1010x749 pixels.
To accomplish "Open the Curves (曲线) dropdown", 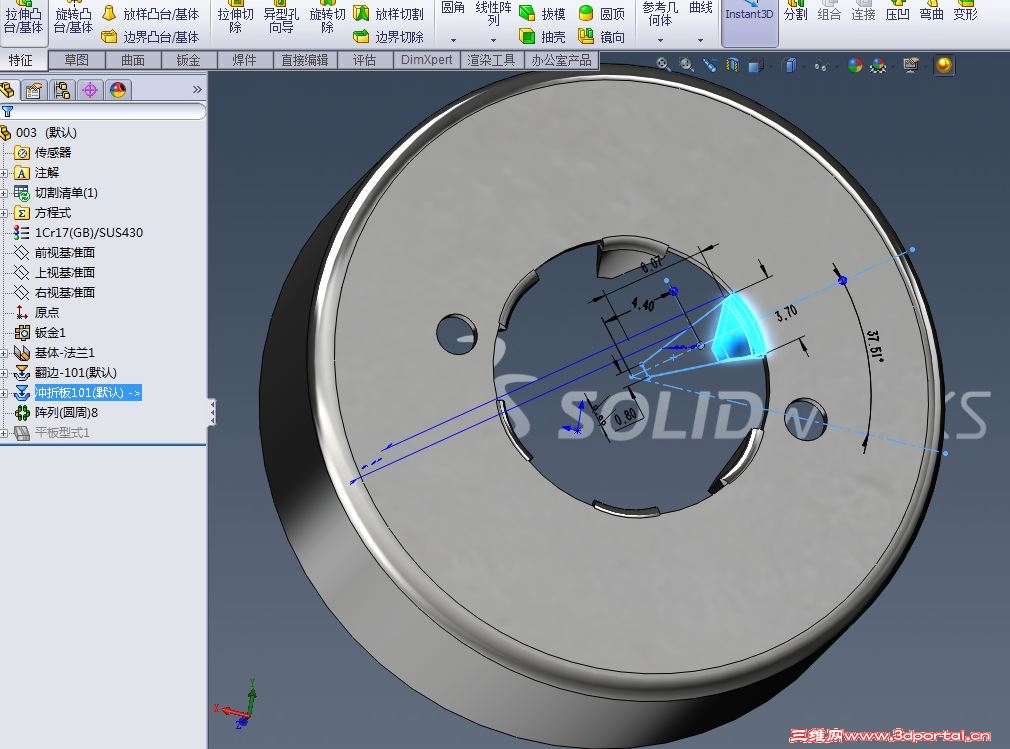I will [x=700, y=40].
